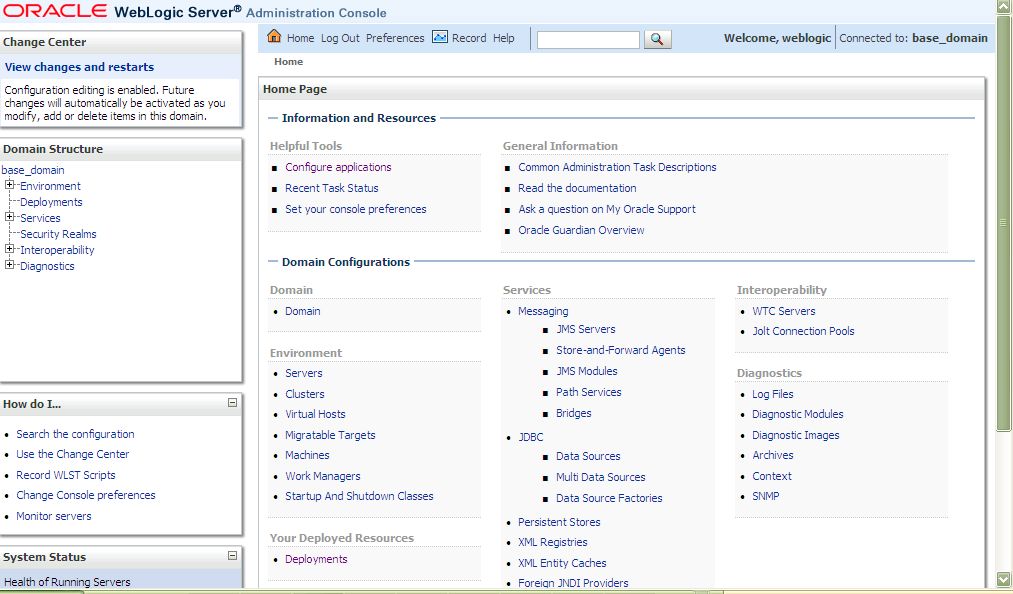Open Jolt Connection Pools link
Image resolution: width=1013 pixels, height=594 pixels.
tap(803, 332)
